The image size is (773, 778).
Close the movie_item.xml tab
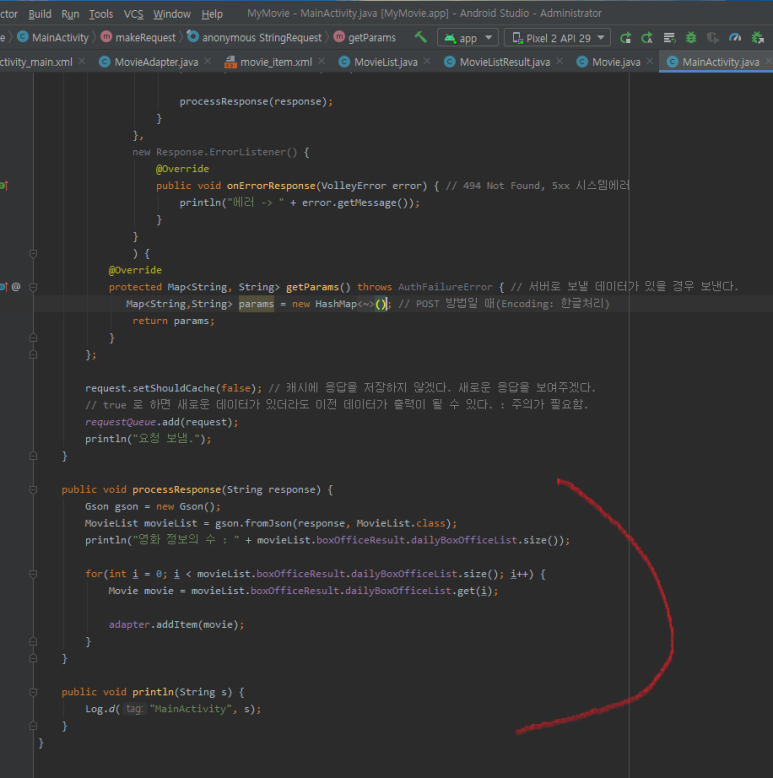(x=322, y=61)
